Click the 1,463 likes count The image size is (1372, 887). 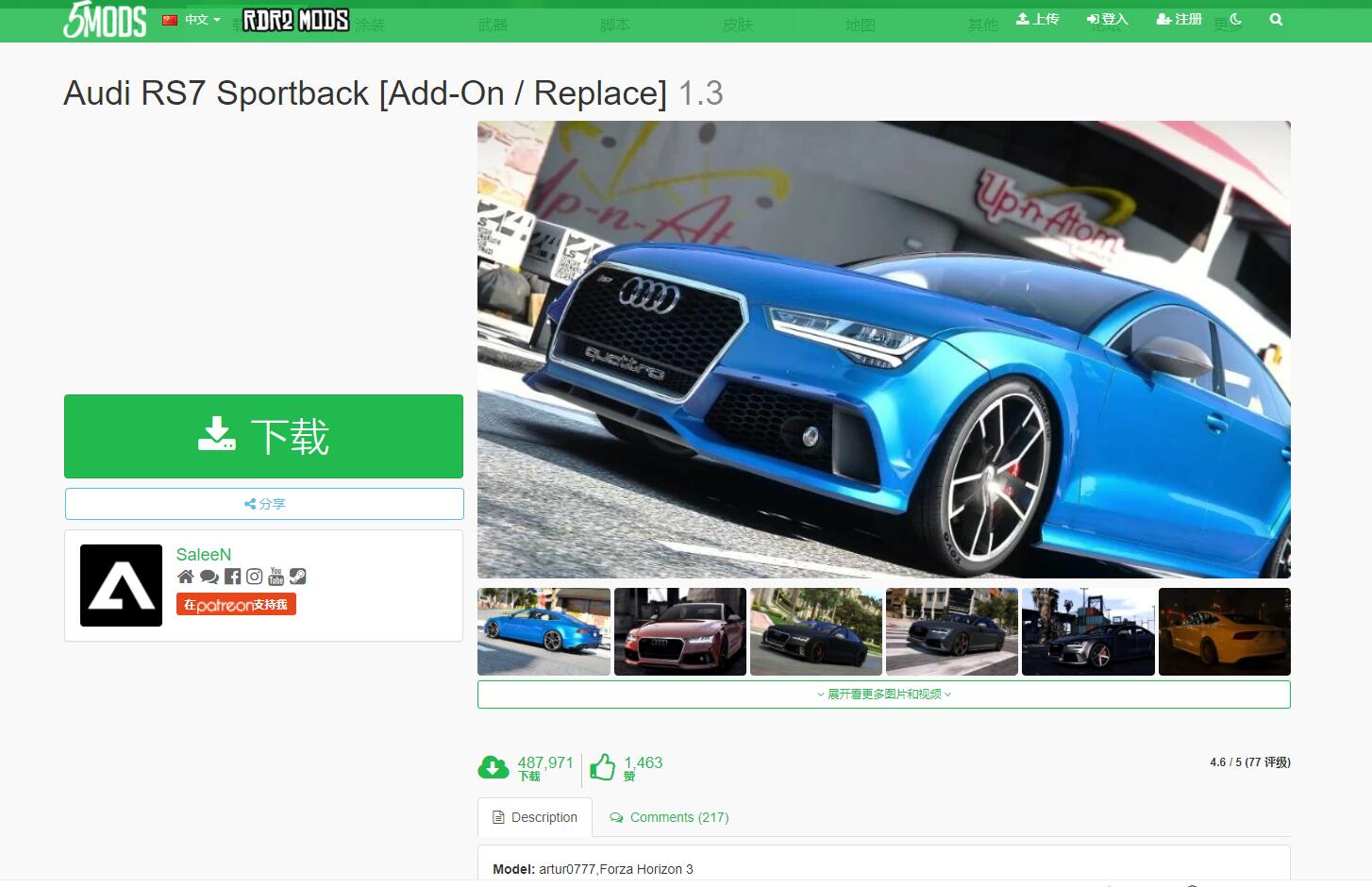[x=644, y=762]
